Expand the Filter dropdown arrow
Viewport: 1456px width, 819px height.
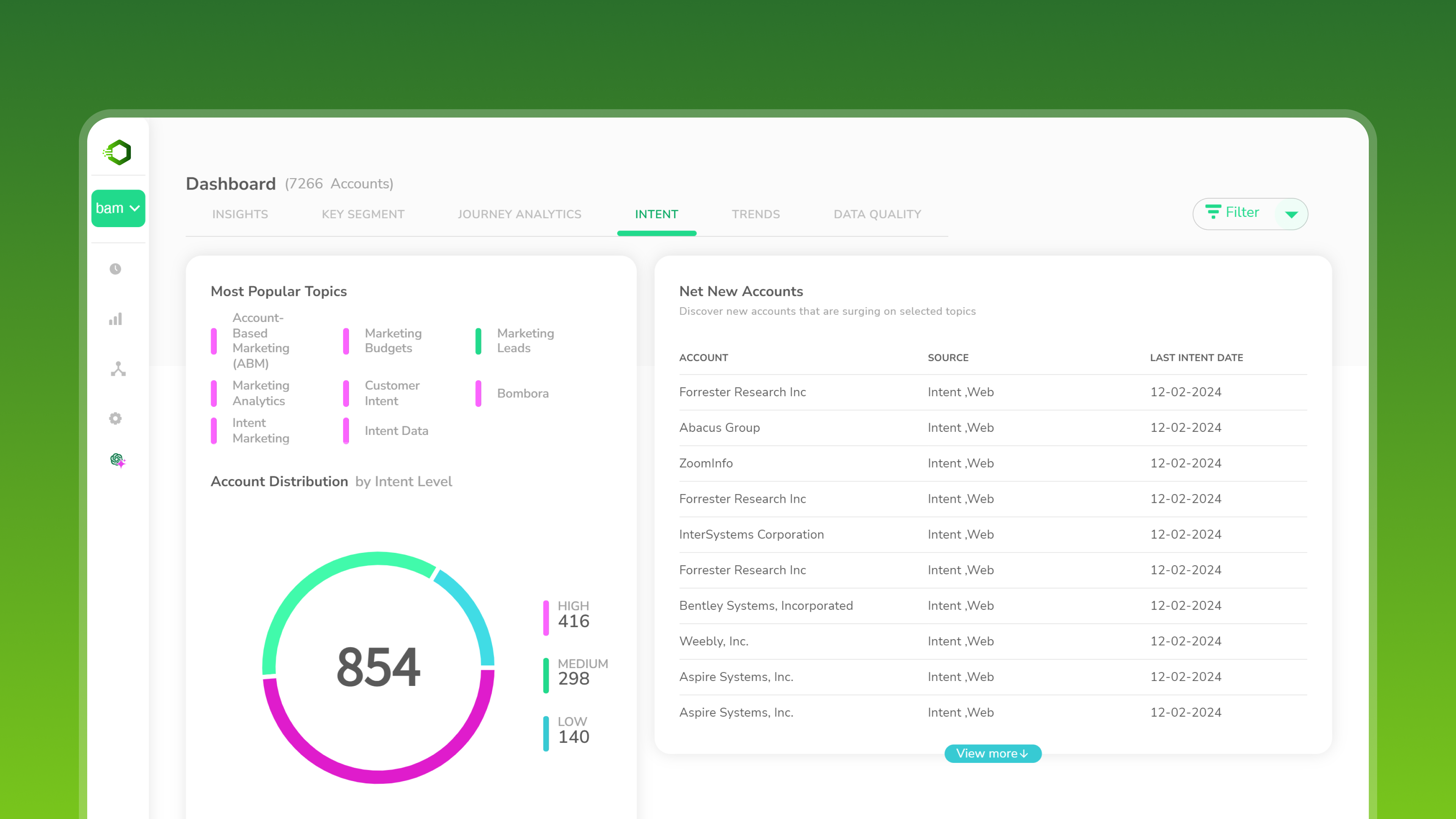[x=1292, y=214]
